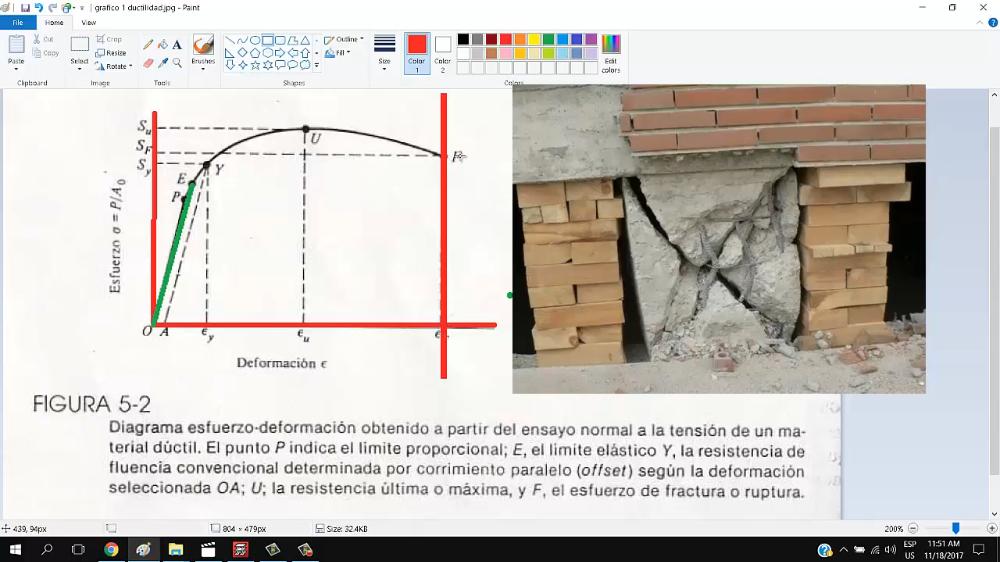Select the Magnifier tool
This screenshot has width=1000, height=562.
click(177, 63)
